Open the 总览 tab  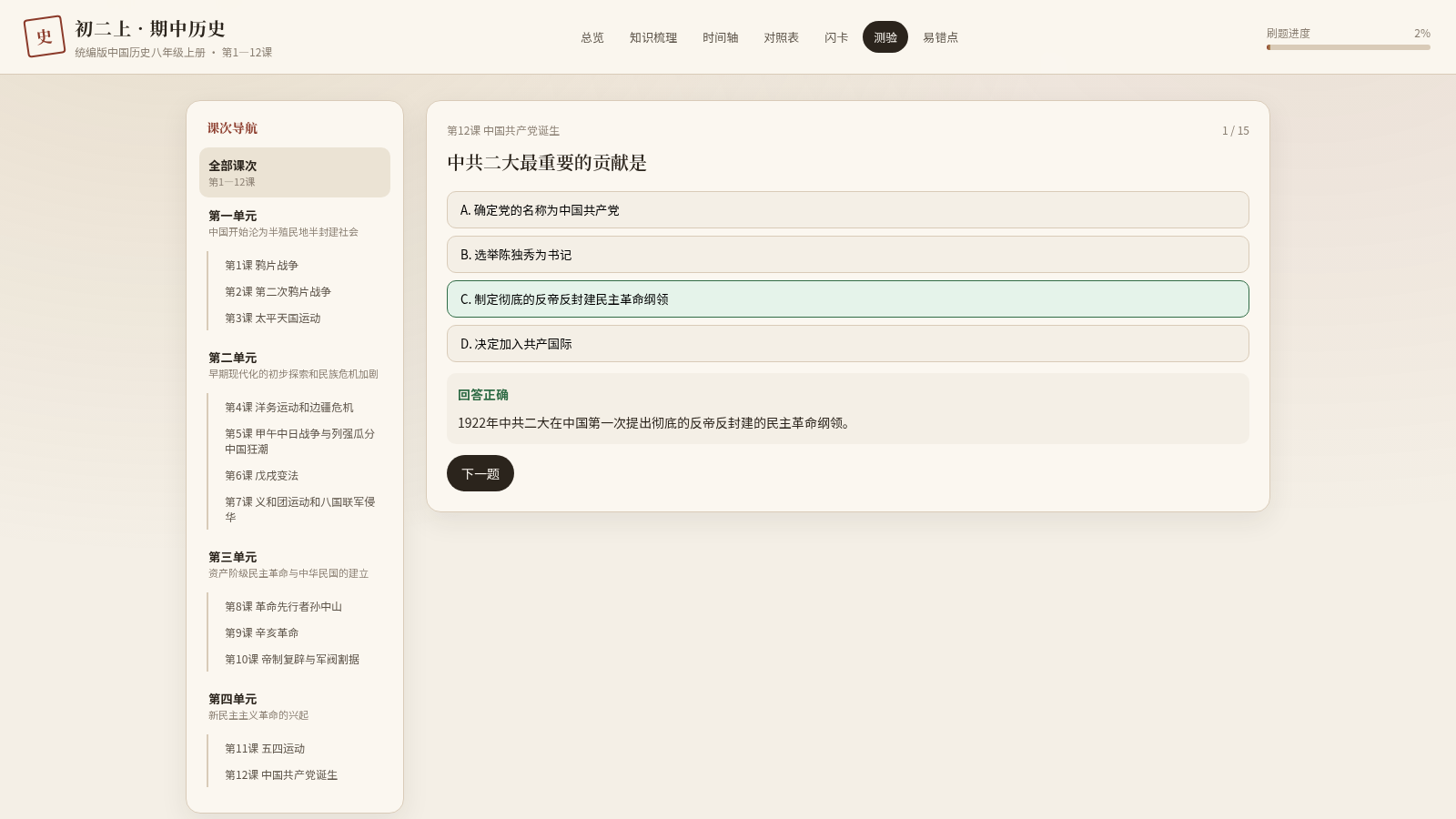(592, 37)
